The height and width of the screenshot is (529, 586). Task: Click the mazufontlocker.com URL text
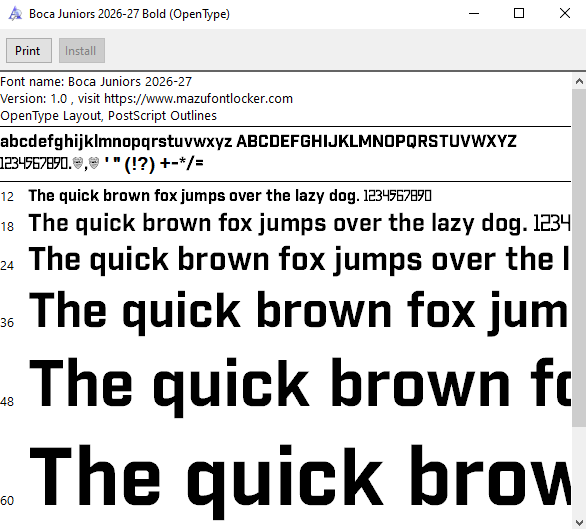(198, 99)
